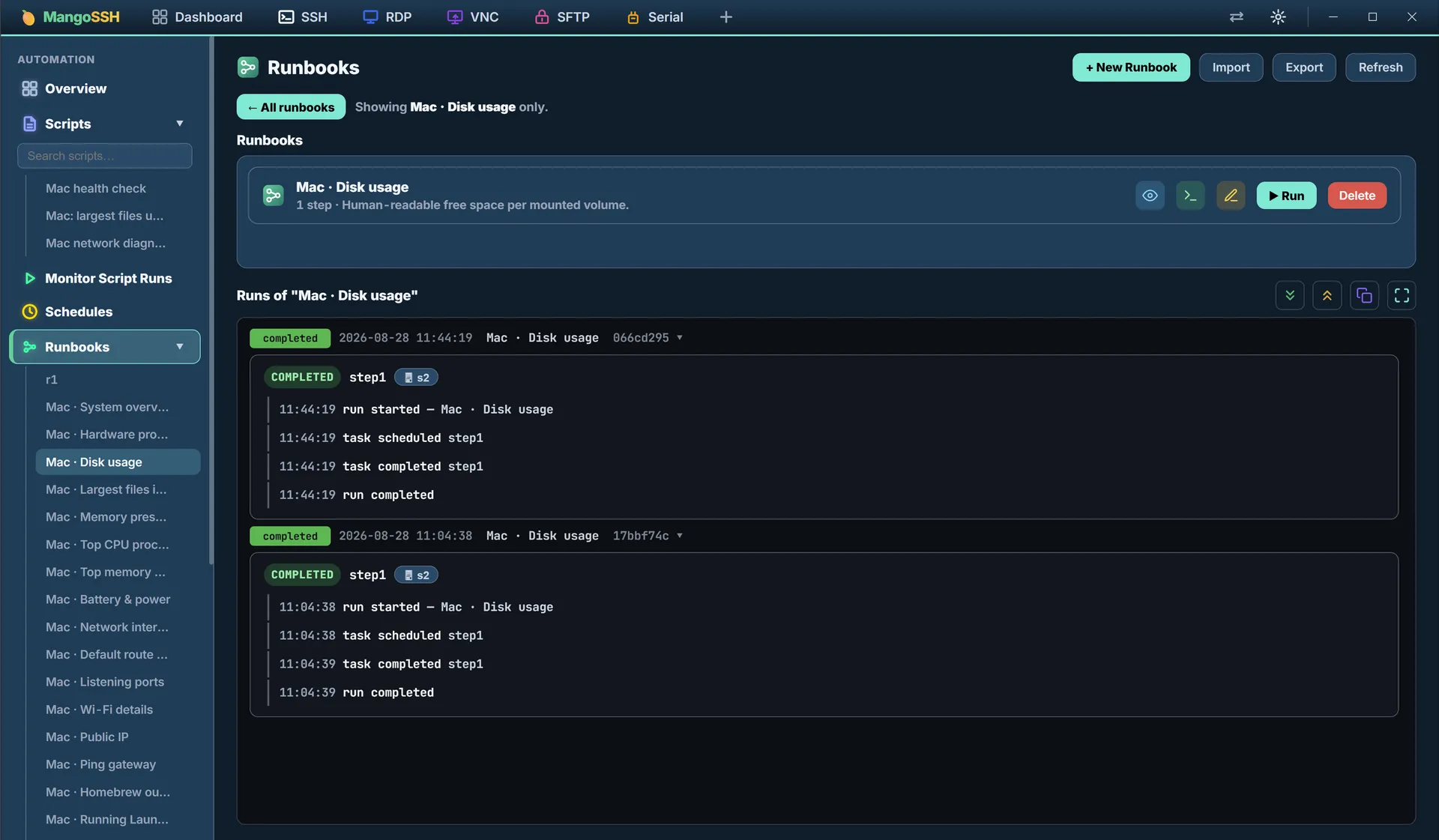Click the New Runbook button
Screen dimensions: 1439x840
click(x=1131, y=67)
